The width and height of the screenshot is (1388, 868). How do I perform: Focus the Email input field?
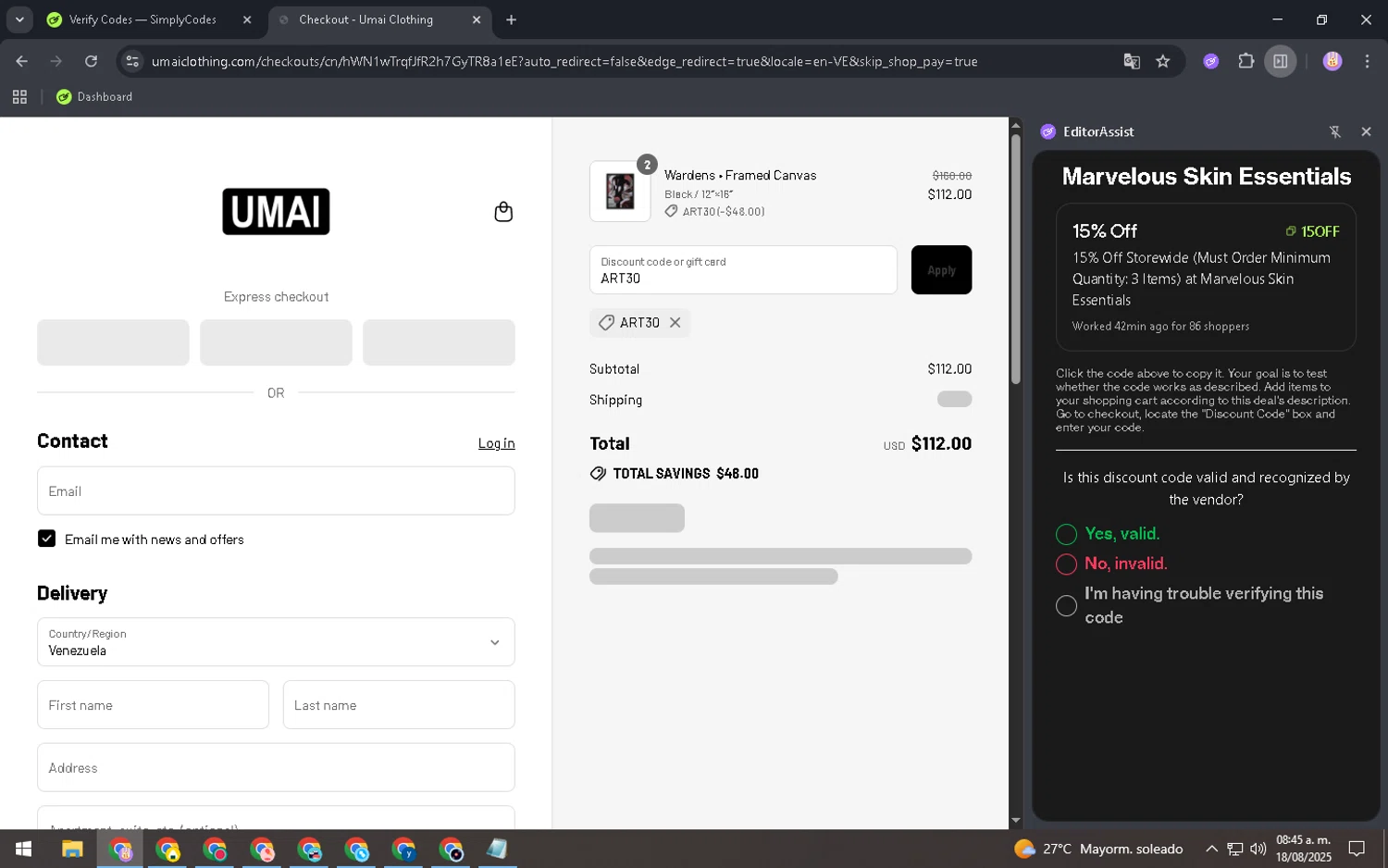(276, 490)
